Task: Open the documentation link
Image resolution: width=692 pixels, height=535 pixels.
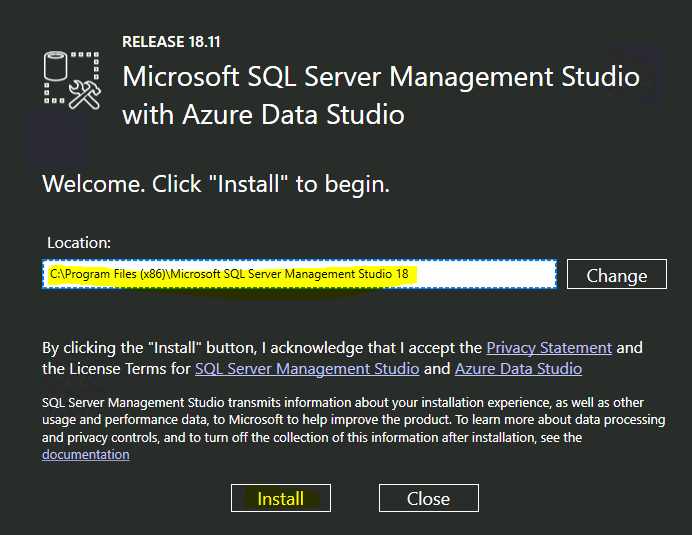Action: (86, 454)
